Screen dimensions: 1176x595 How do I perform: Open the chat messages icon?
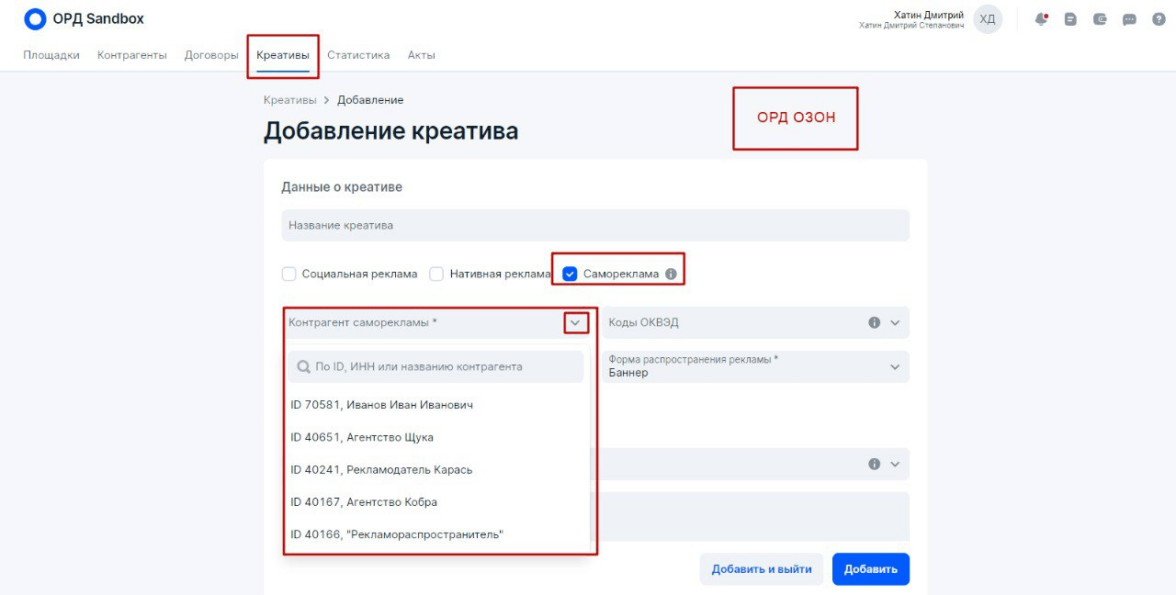[x=1129, y=20]
